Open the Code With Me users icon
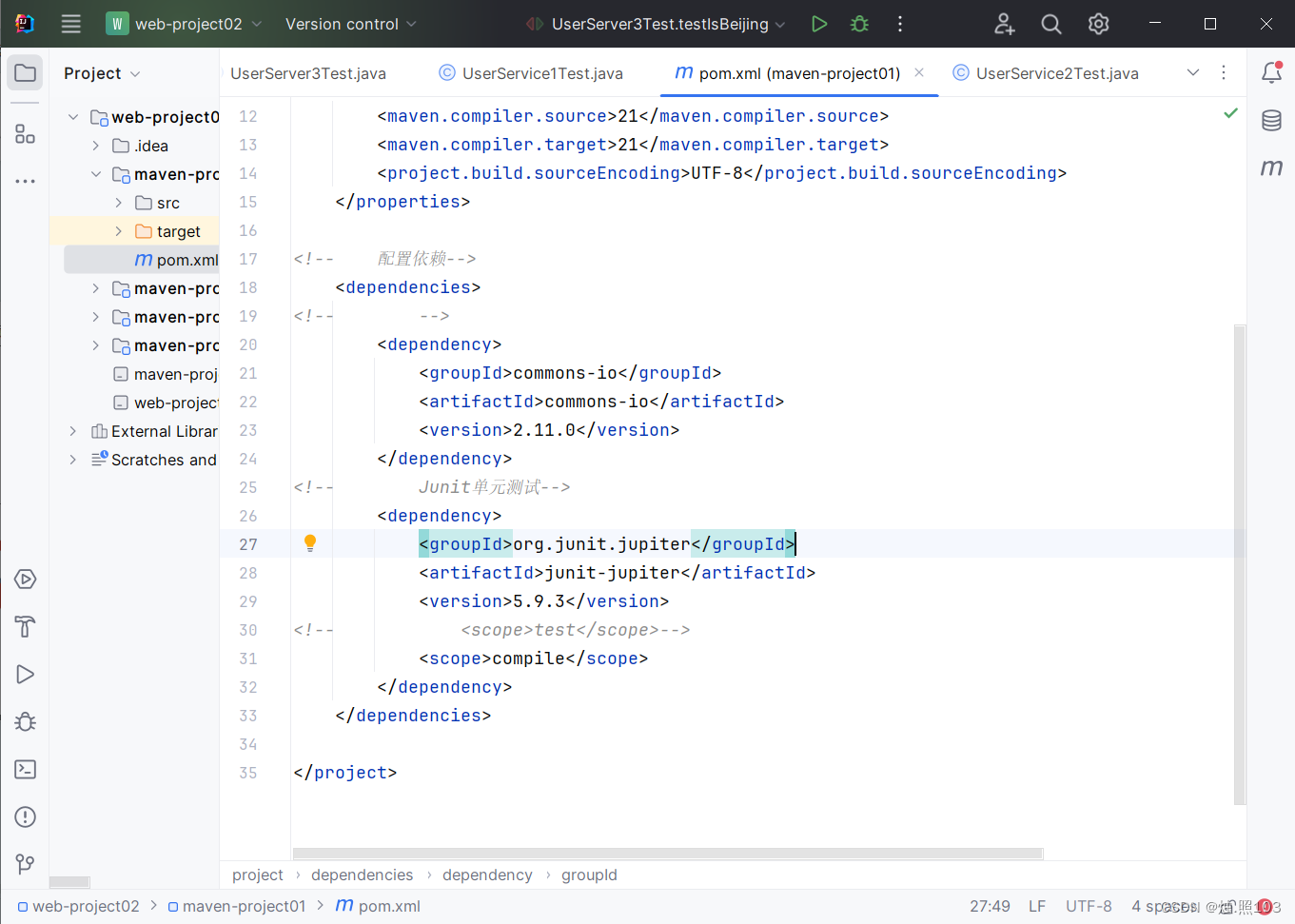 1004,24
